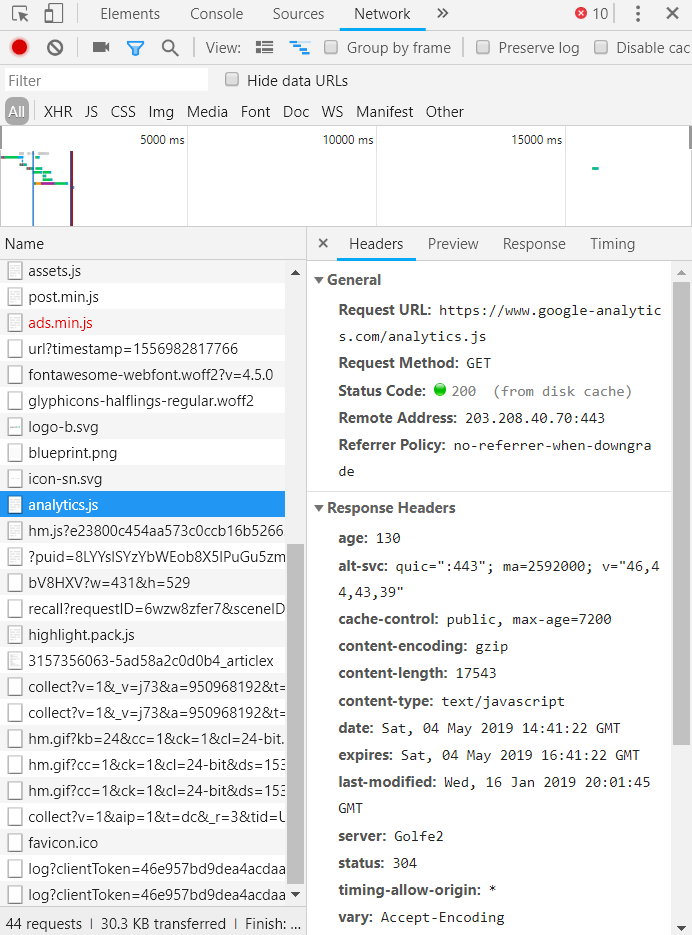The width and height of the screenshot is (692, 935).
Task: Open the Preview tab
Action: point(453,244)
